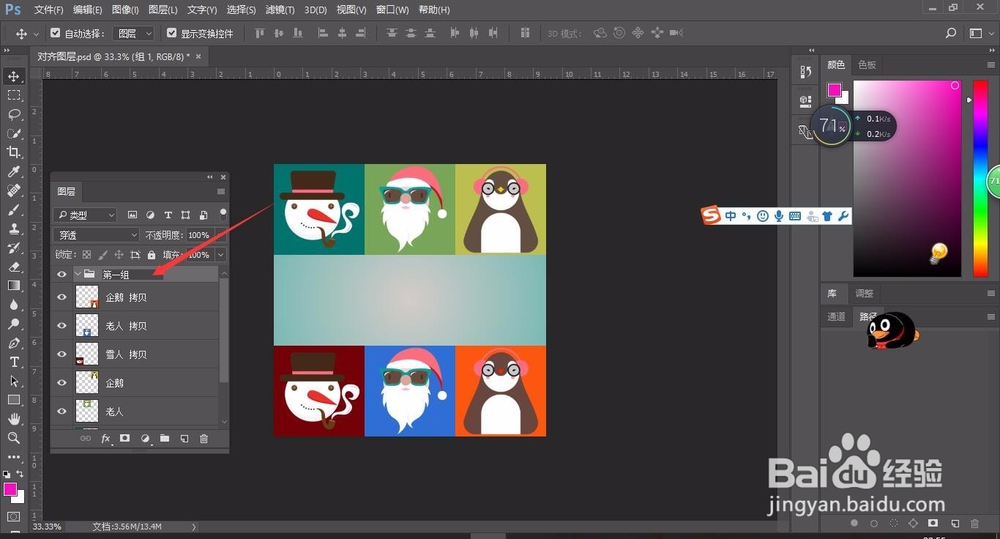Select the Eyedropper tool
This screenshot has width=1000, height=539.
[x=13, y=172]
